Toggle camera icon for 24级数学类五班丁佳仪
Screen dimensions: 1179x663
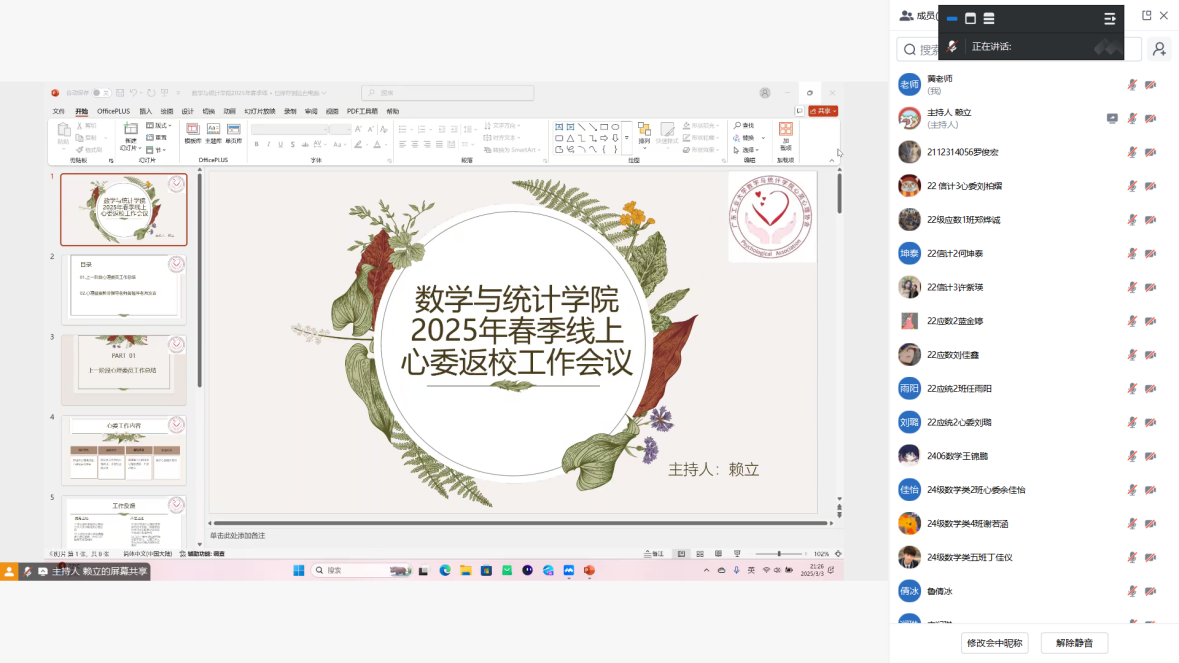1150,557
